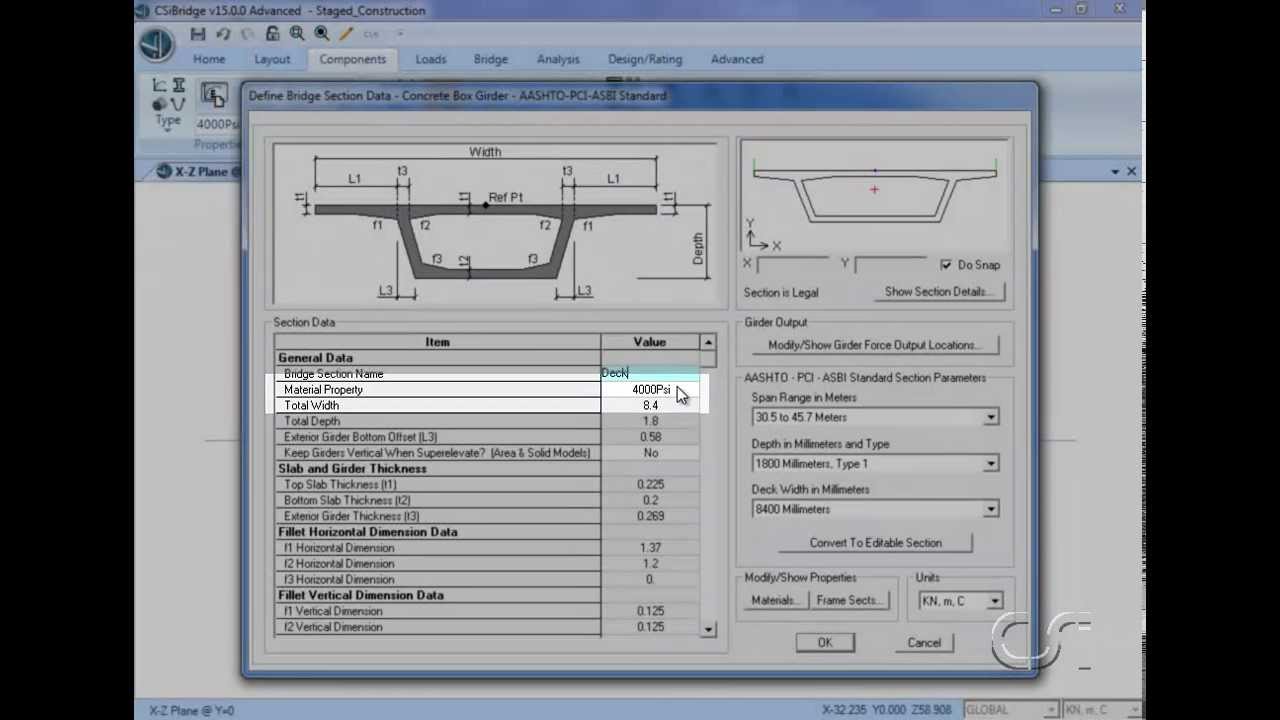Open Depth in Millimeters and Type dropdown
The width and height of the screenshot is (1280, 720).
coord(990,463)
